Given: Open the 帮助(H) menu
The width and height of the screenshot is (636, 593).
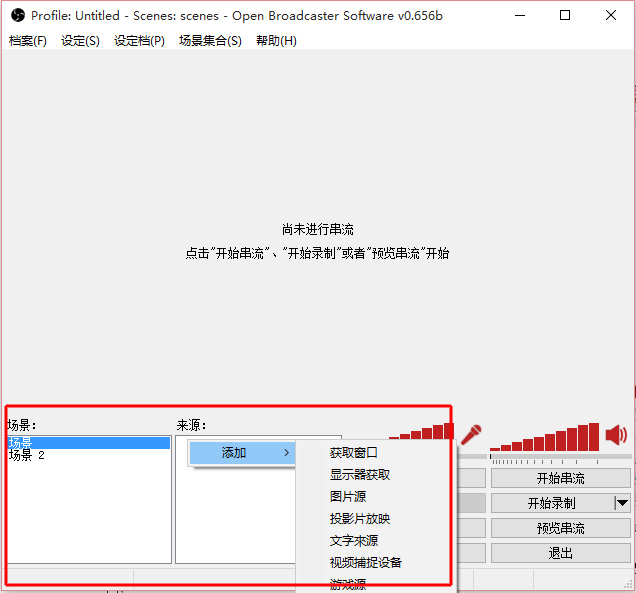Looking at the screenshot, I should [x=276, y=41].
